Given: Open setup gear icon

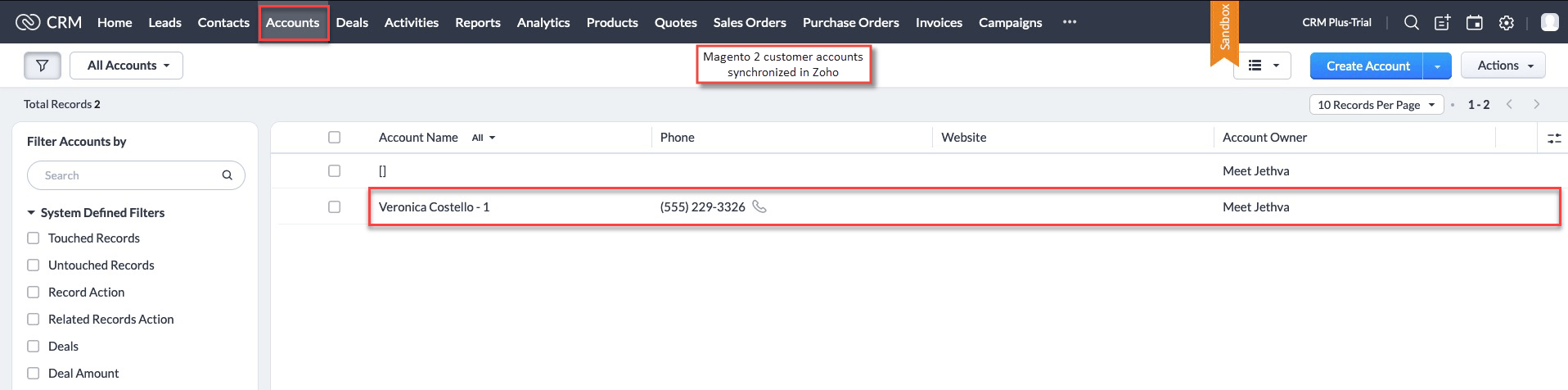Looking at the screenshot, I should coord(1506,23).
